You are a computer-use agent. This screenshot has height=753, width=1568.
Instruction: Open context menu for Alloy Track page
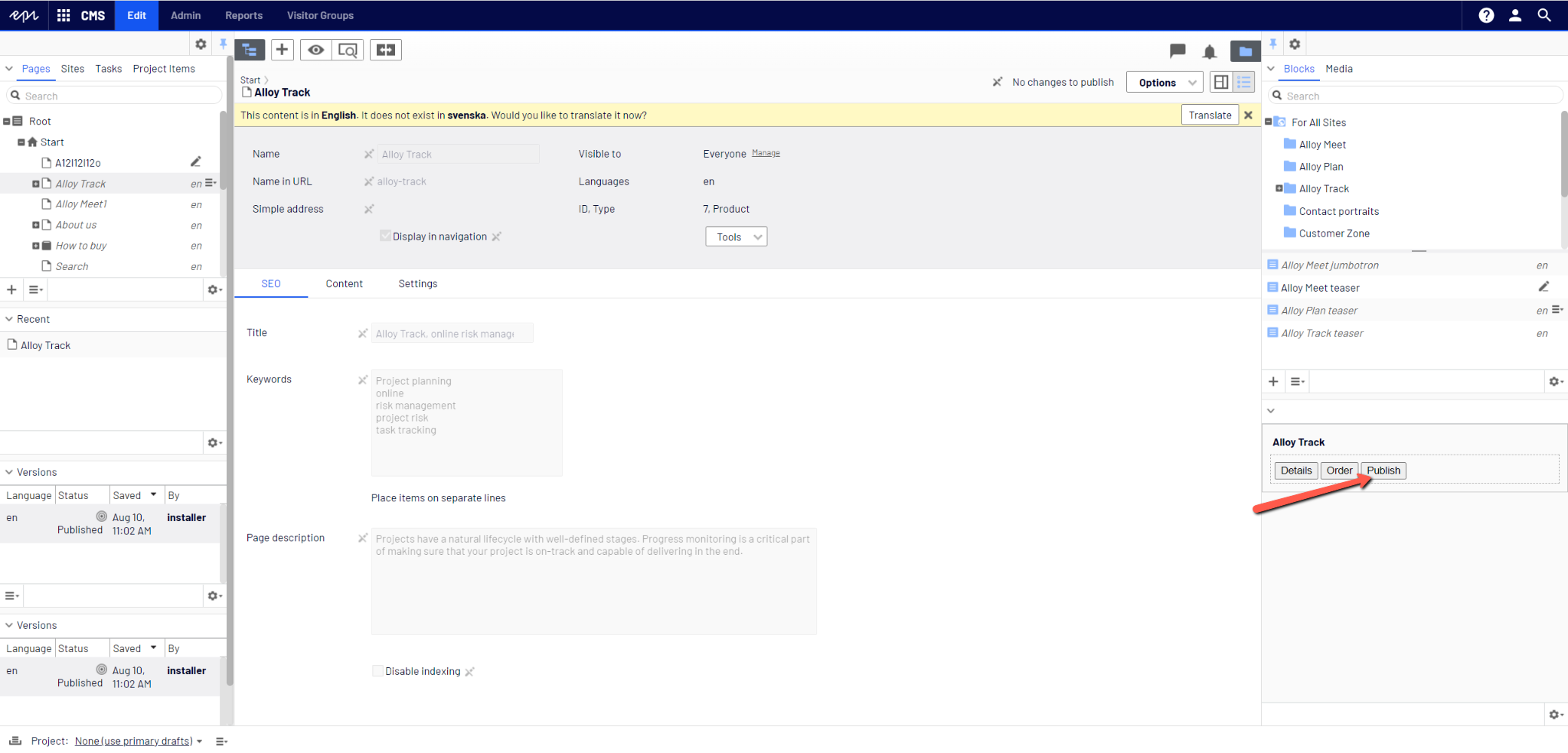pos(211,183)
